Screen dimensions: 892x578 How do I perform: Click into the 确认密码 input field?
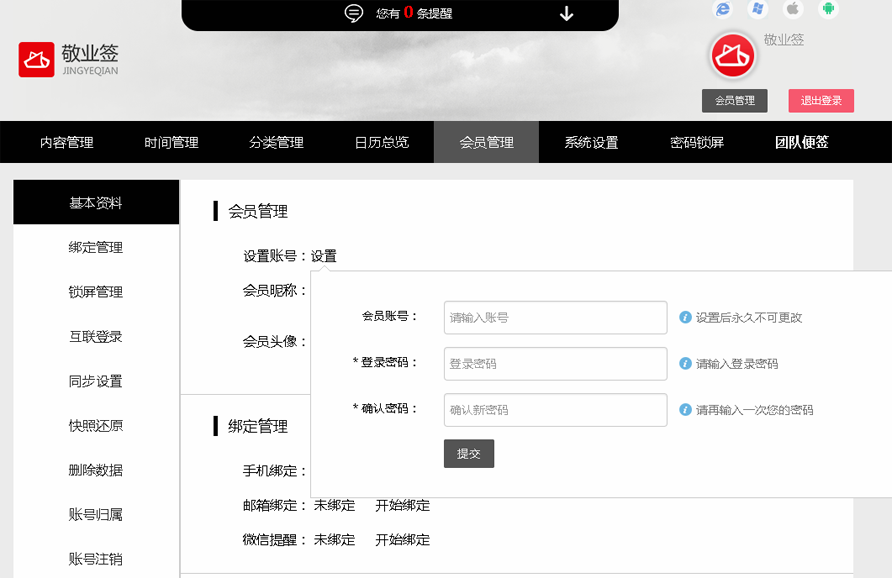tap(555, 410)
